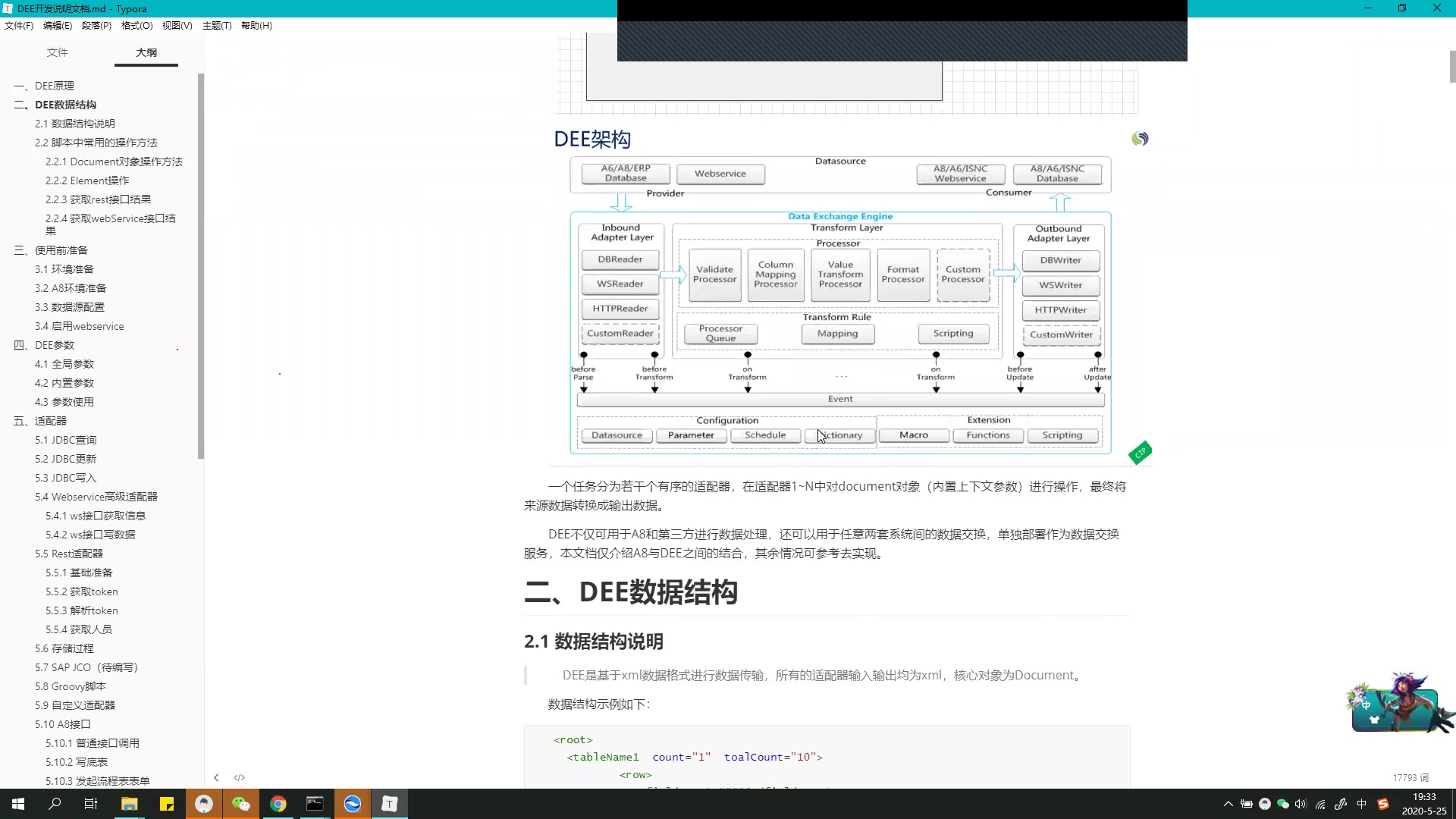Viewport: 1456px width, 819px height.
Task: Open the Wi-Fi network tray icon
Action: (1320, 804)
